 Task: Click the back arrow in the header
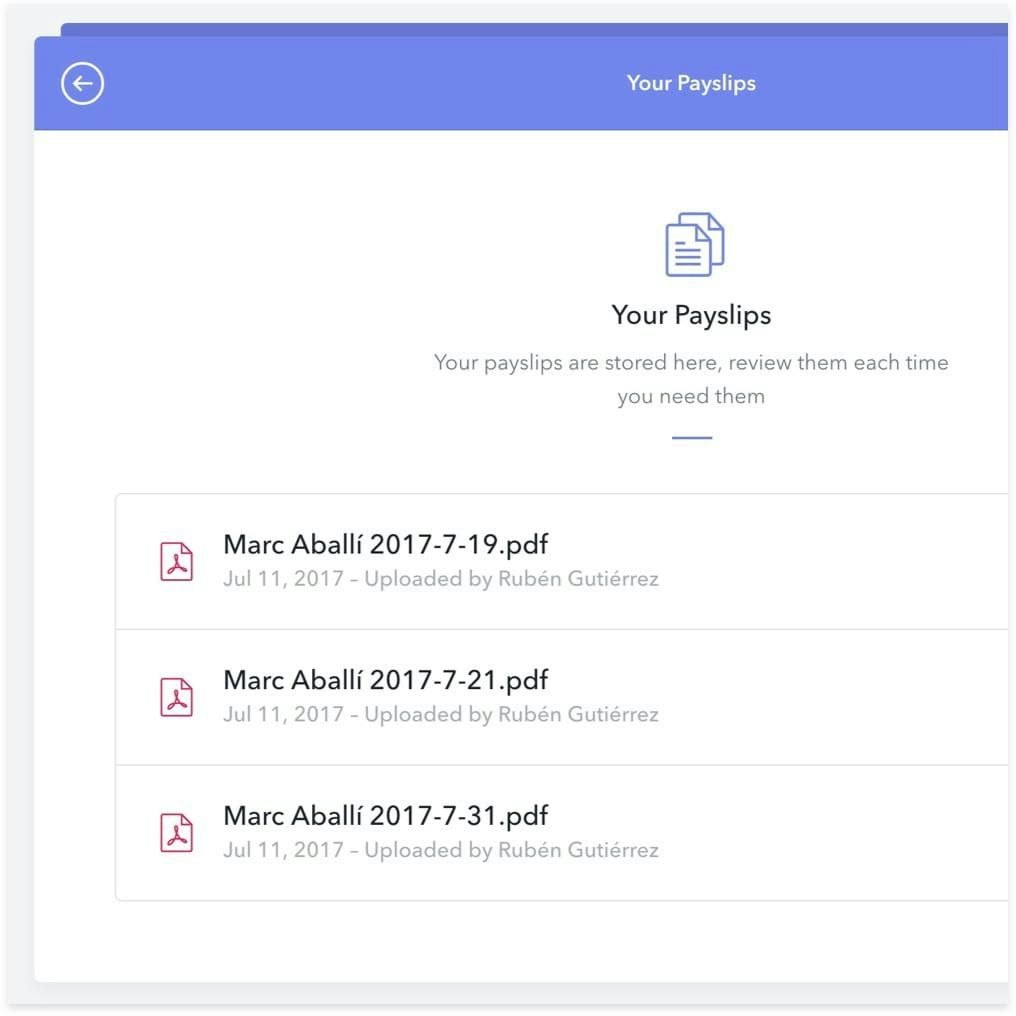(82, 84)
